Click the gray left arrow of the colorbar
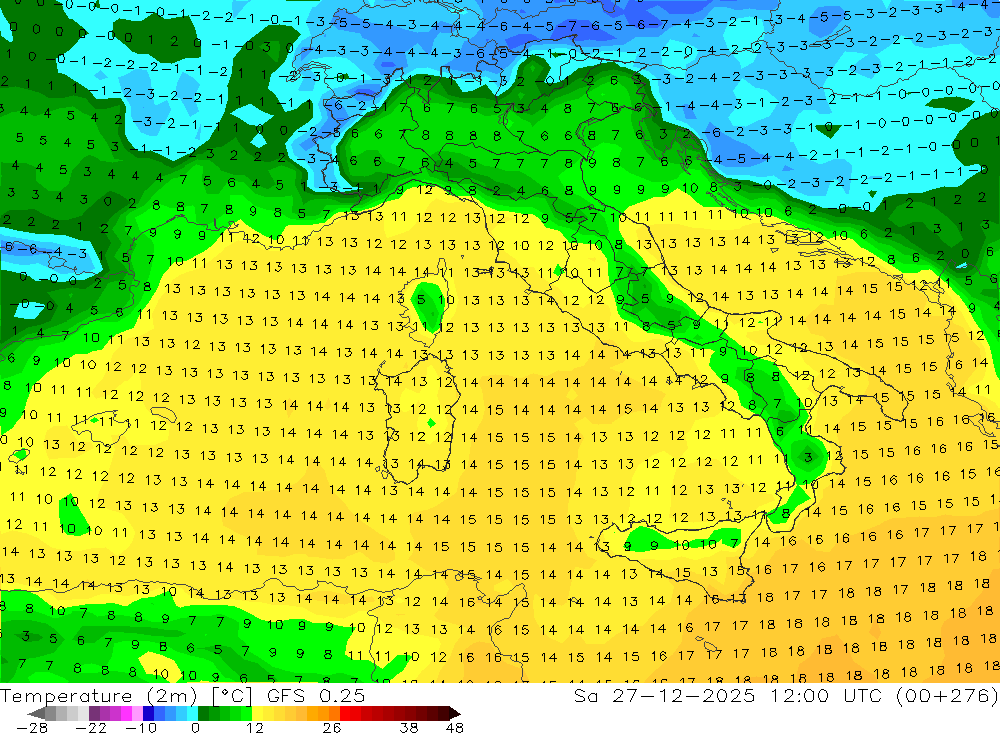Screen dimensions: 1000x733 (36, 713)
